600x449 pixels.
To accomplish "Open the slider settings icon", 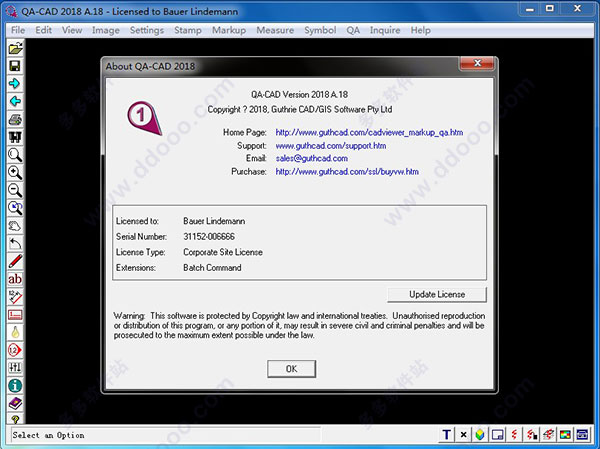I will coord(15,367).
